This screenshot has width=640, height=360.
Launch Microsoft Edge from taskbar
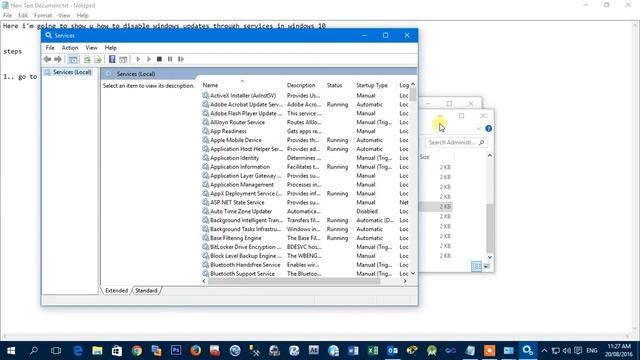pyautogui.click(x=78, y=351)
